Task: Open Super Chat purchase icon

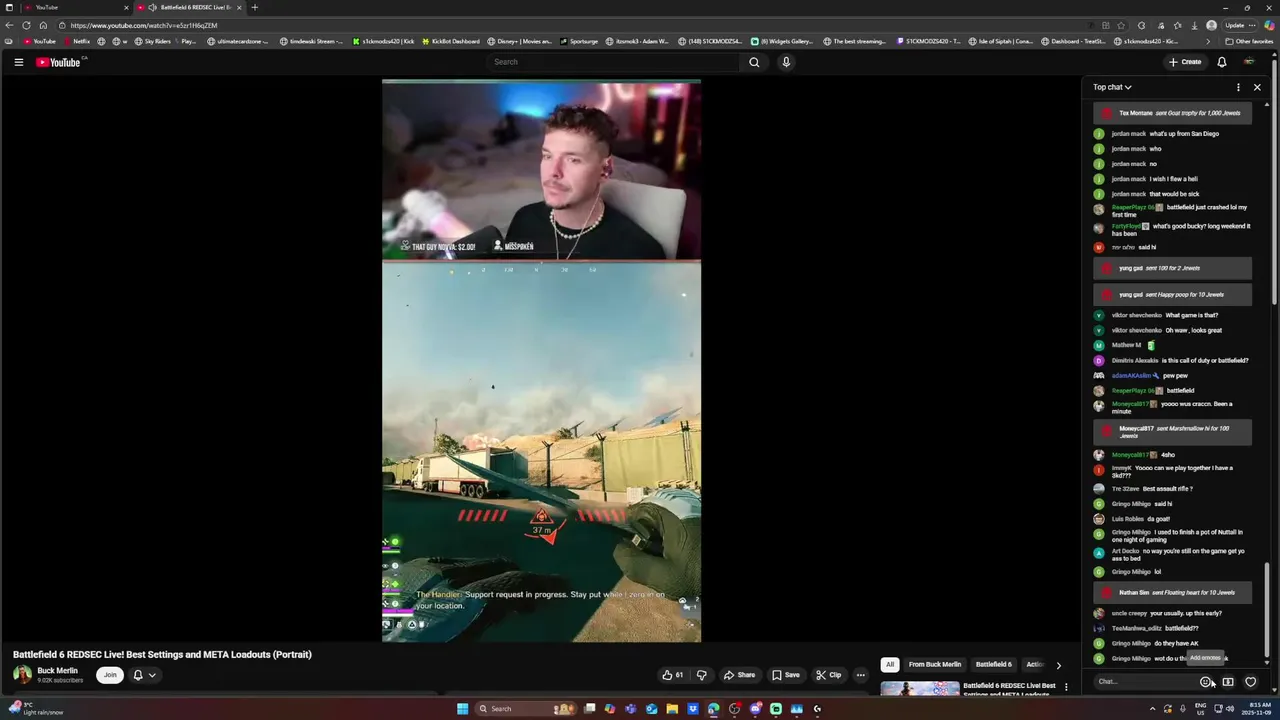Action: coord(1228,682)
